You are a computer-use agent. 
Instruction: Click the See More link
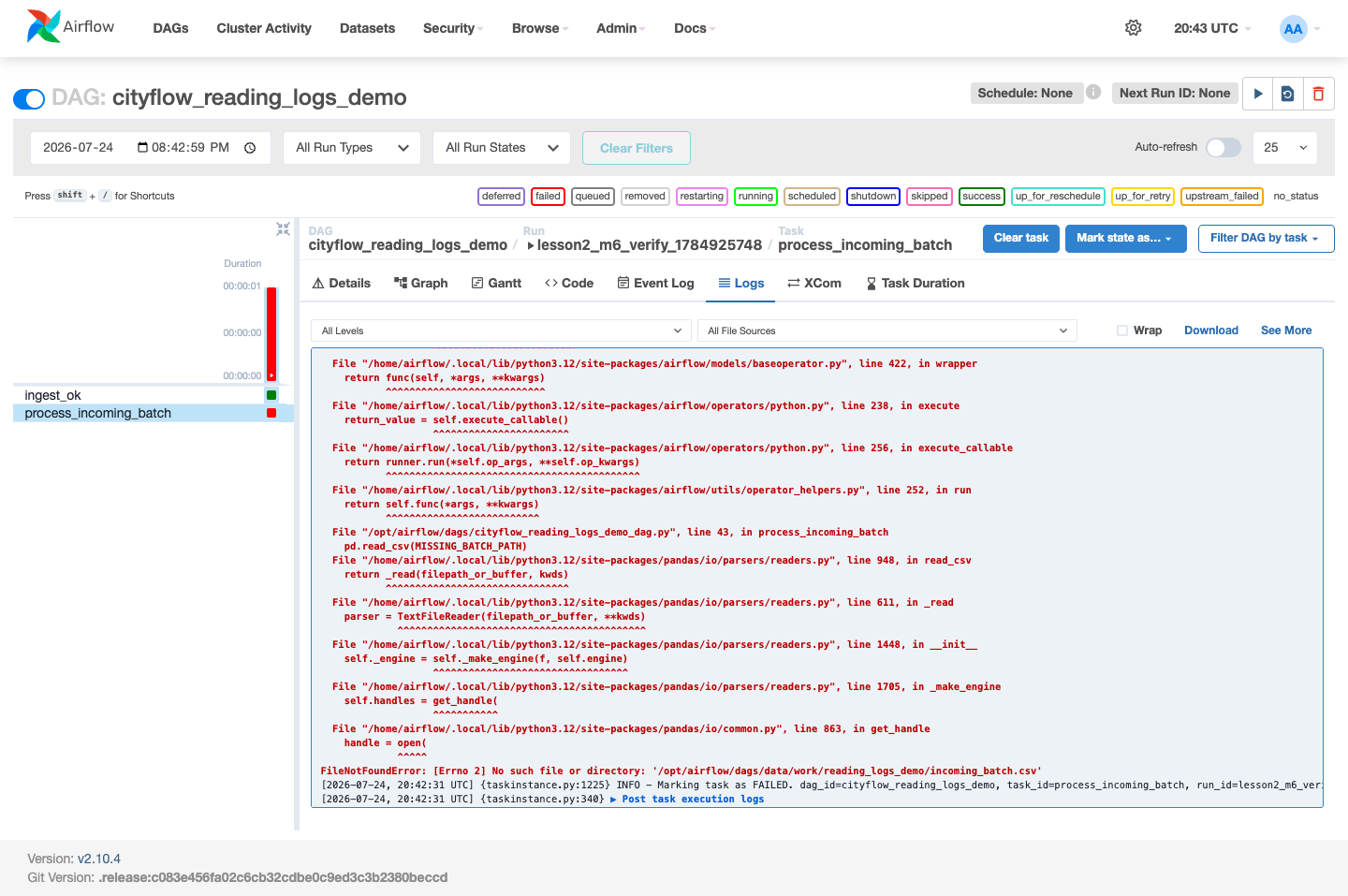tap(1286, 330)
